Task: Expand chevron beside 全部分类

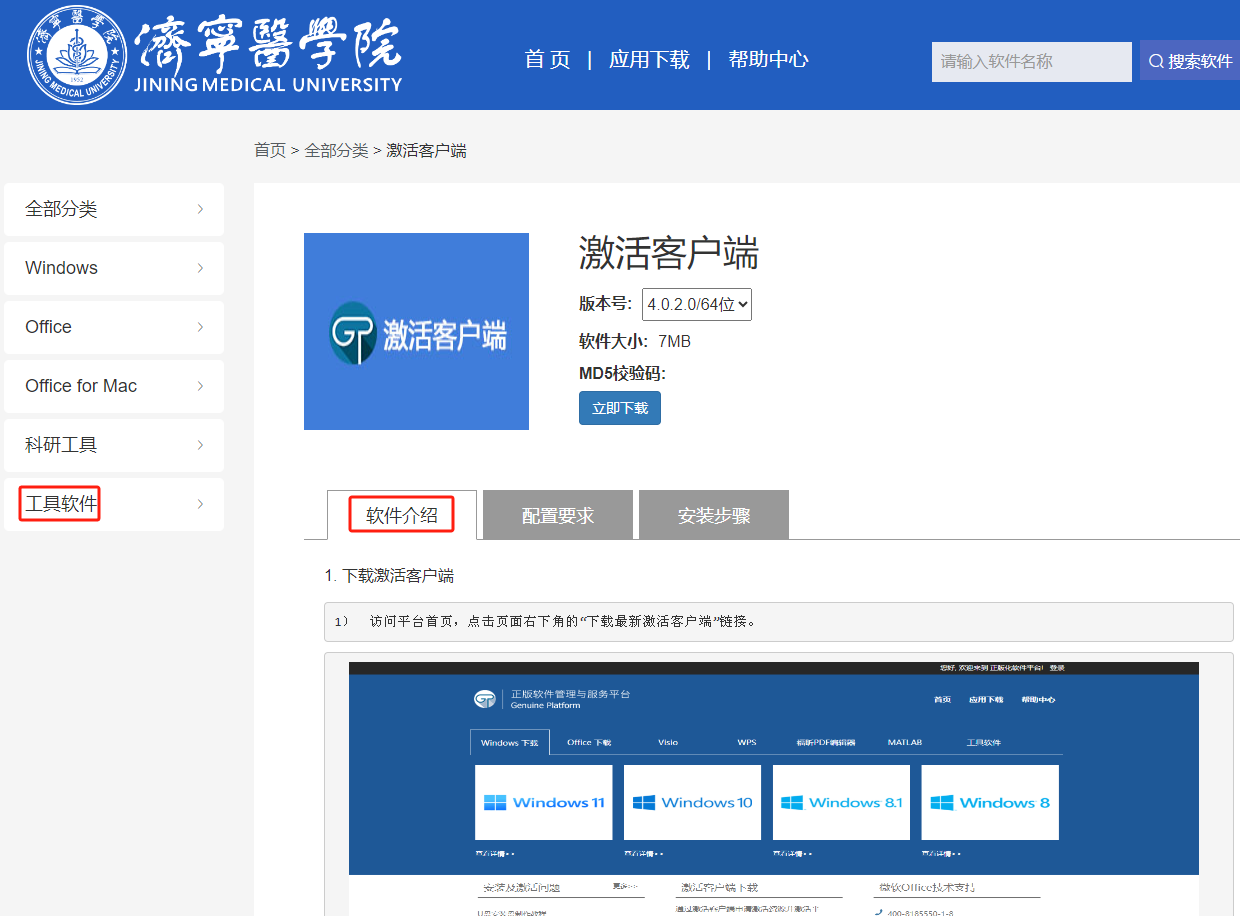Action: tap(200, 209)
